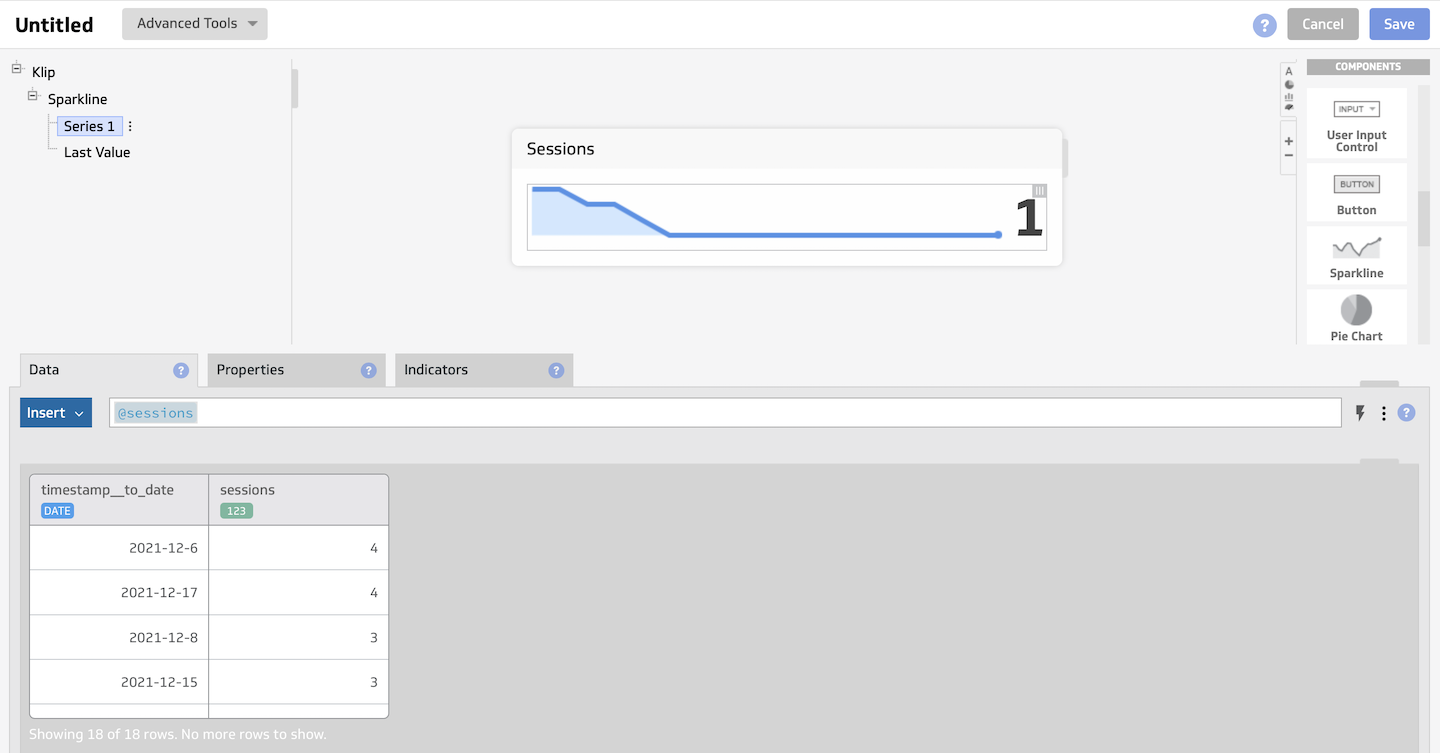Switch to the Indicators tab

484,370
